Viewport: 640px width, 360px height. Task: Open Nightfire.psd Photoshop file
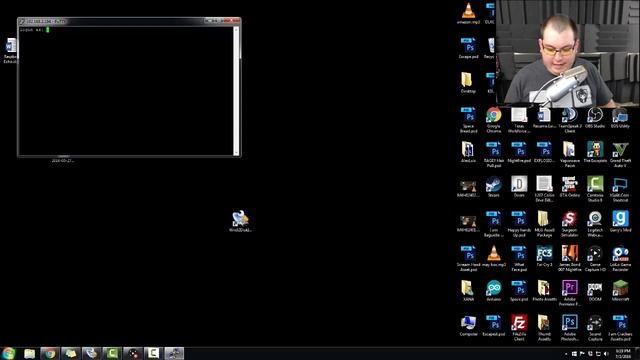coord(519,153)
